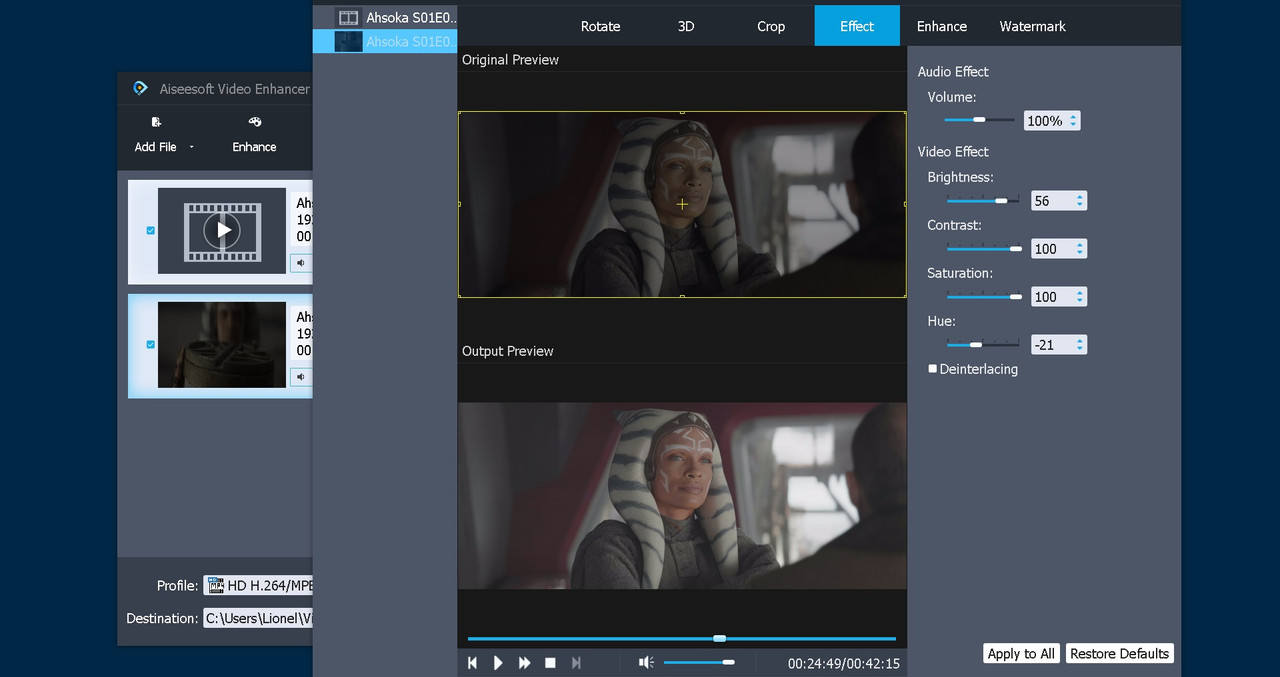
Task: Uncheck the first video's checkbox in the file list
Action: [x=151, y=230]
